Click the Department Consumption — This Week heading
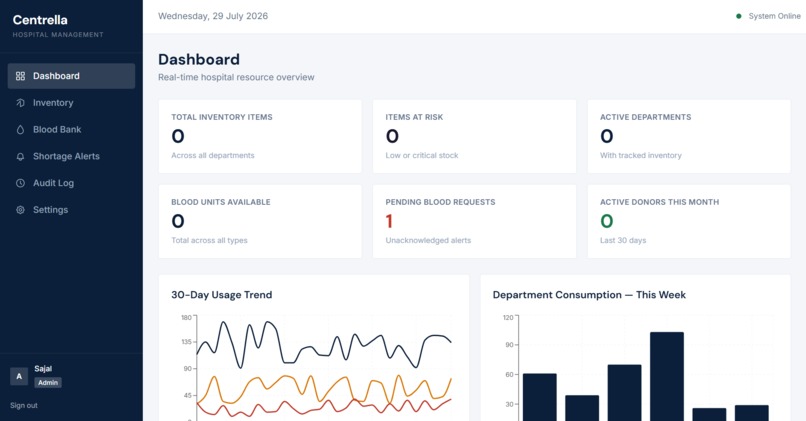806x421 pixels. point(589,295)
